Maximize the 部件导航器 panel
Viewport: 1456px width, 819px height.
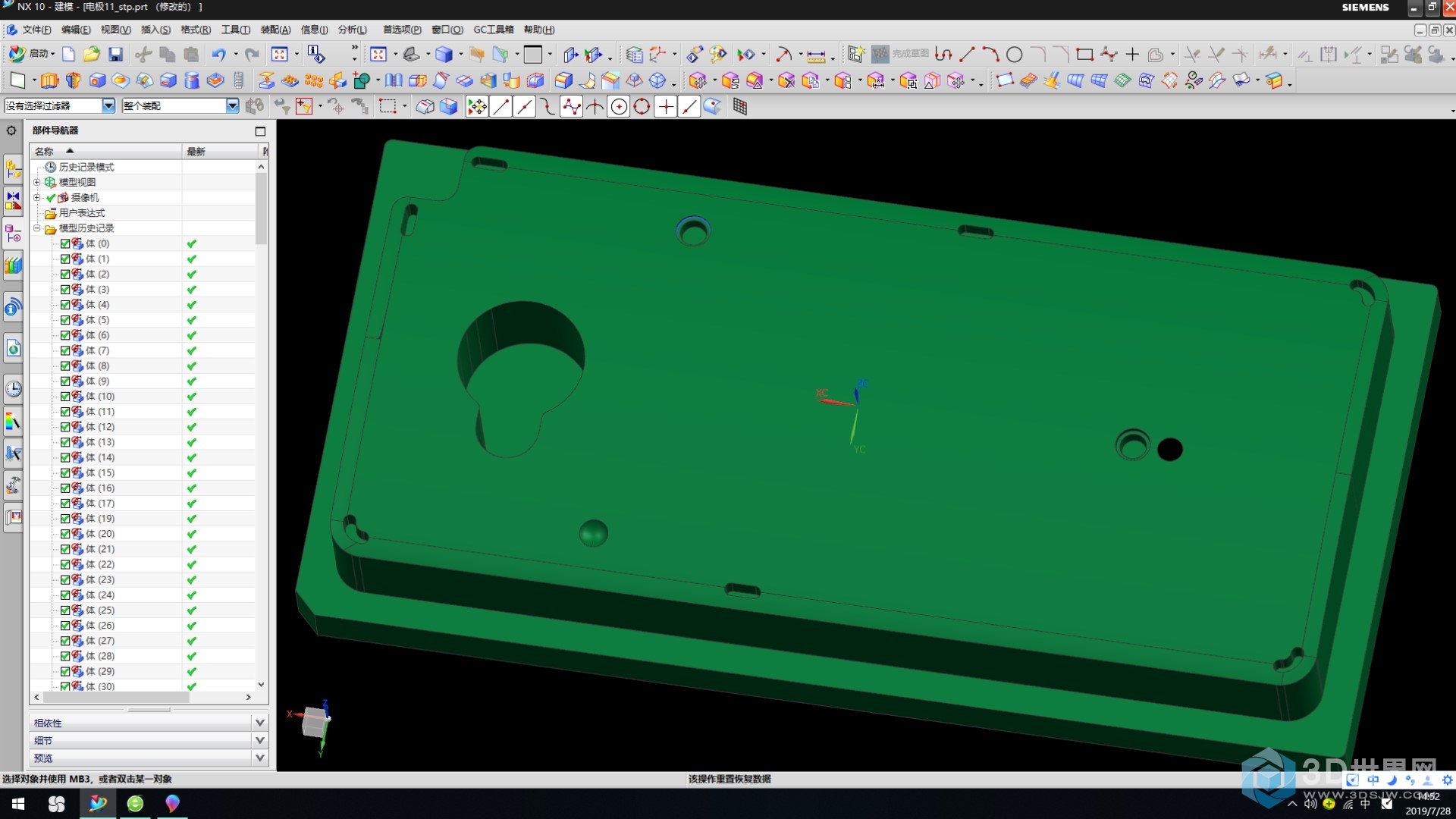tap(260, 131)
